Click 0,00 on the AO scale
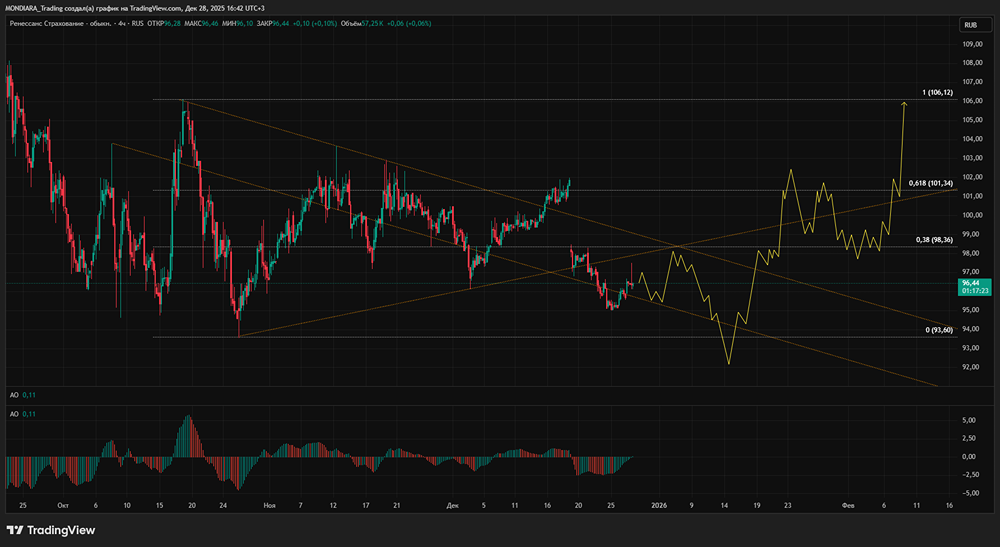This screenshot has height=547, width=1000. tap(968, 456)
